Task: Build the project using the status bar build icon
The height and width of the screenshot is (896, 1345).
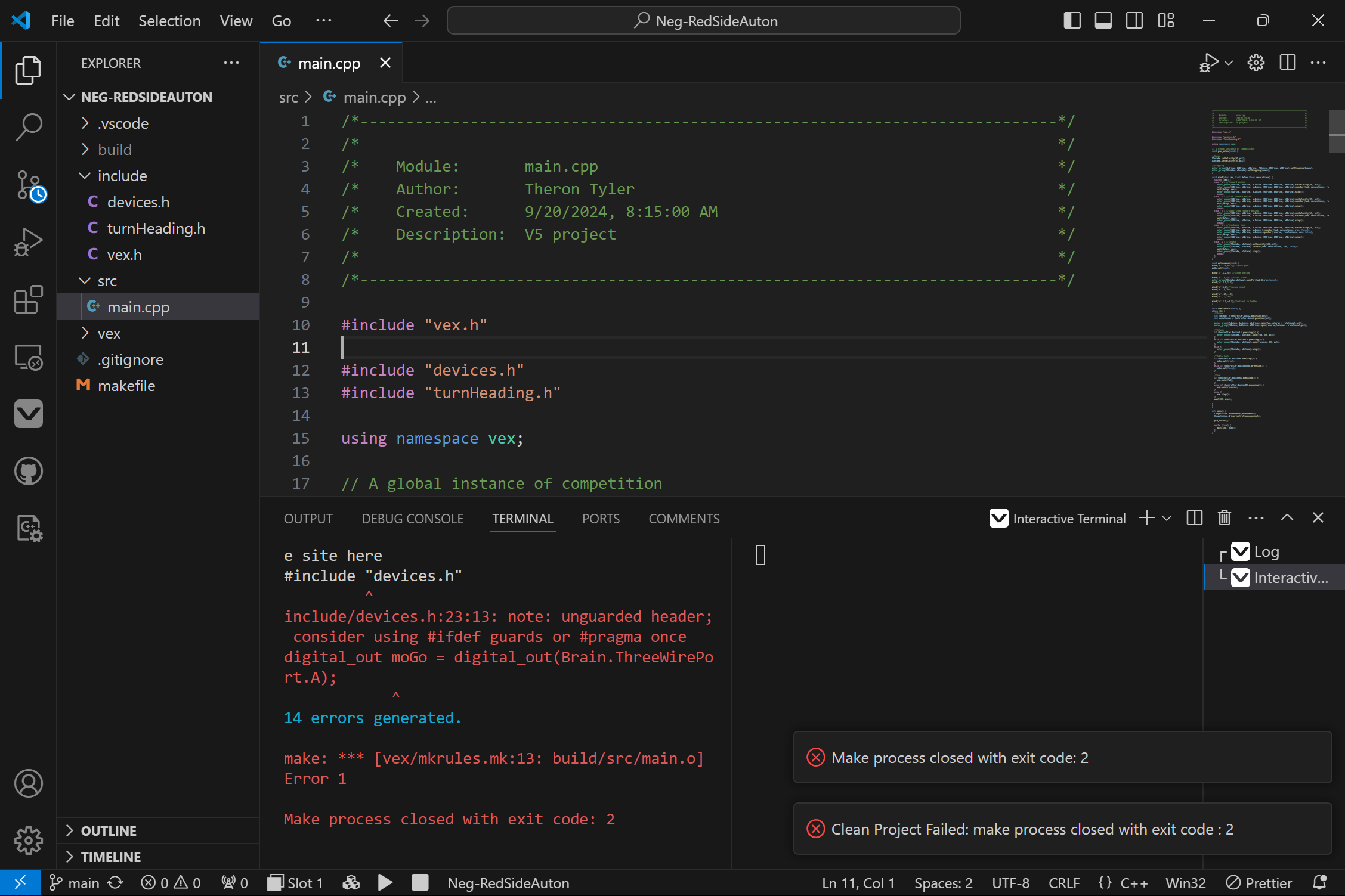Action: [x=351, y=883]
